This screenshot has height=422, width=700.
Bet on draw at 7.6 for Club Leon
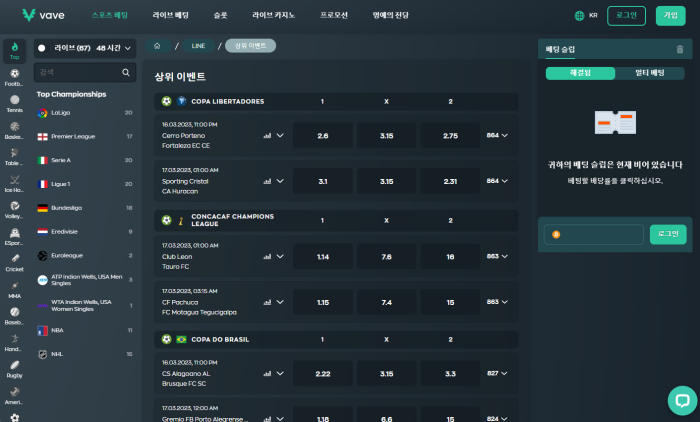pos(387,257)
